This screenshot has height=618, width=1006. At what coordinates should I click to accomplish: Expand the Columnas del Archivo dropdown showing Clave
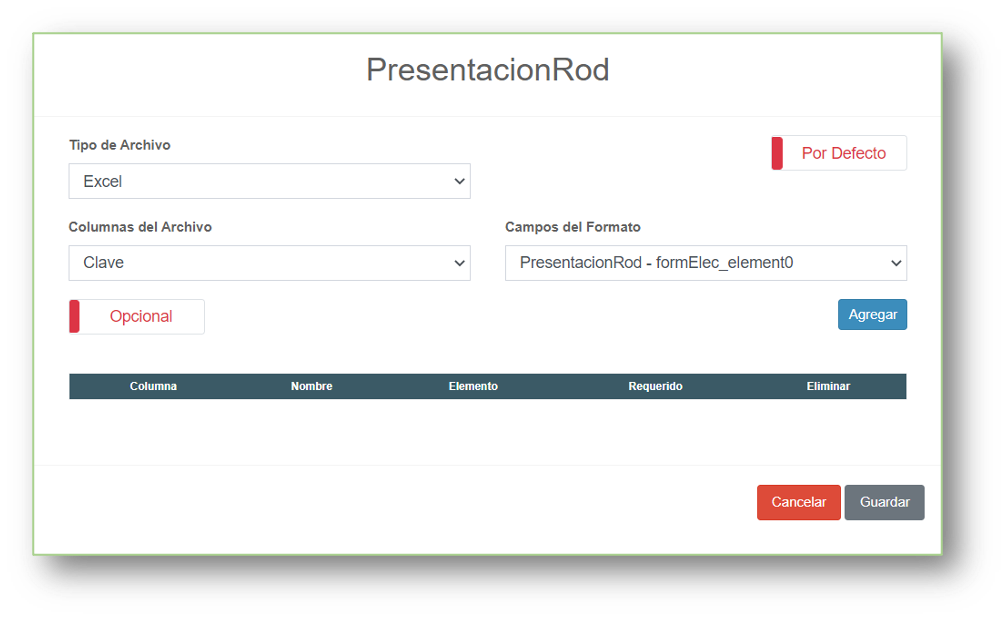pos(269,263)
